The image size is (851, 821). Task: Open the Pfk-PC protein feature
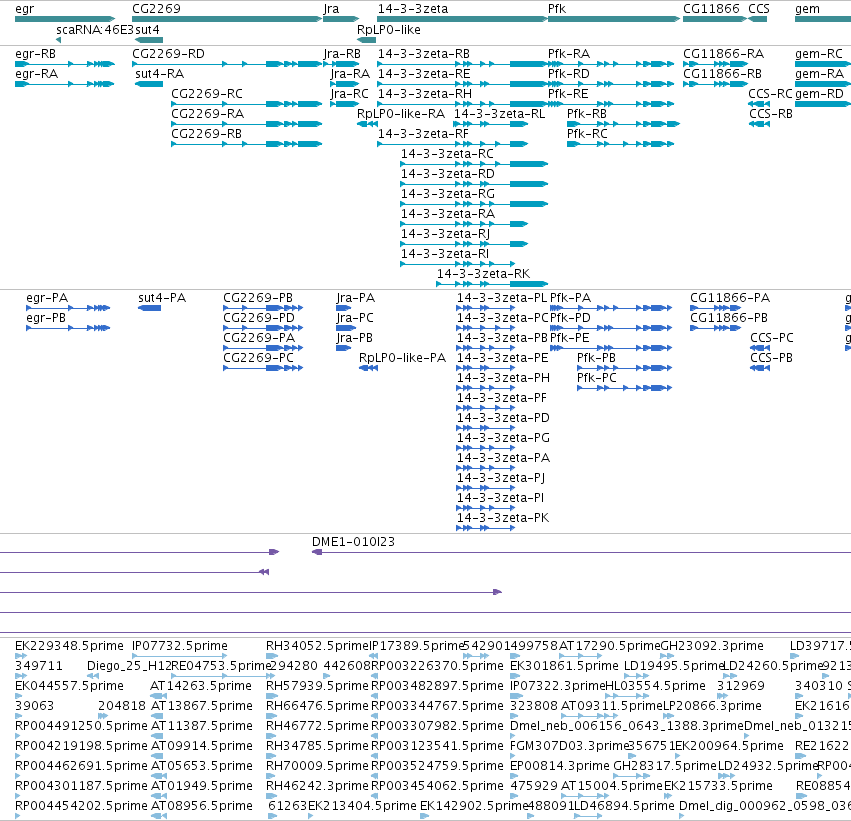(x=625, y=388)
